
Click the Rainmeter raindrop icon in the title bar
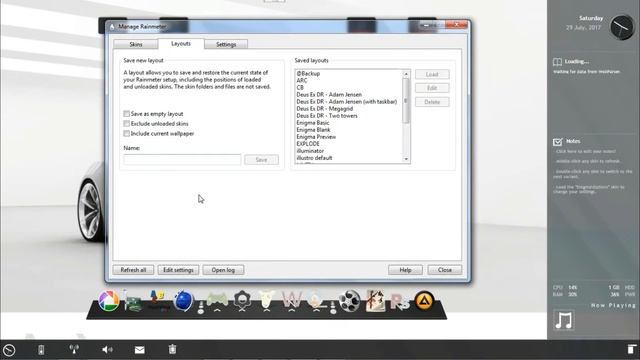[x=112, y=27]
